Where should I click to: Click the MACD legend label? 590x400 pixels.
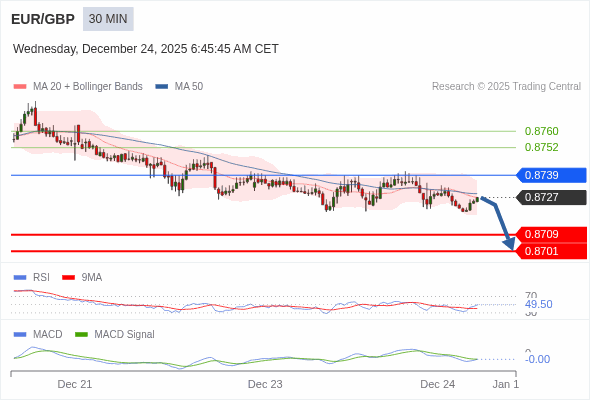tap(48, 334)
